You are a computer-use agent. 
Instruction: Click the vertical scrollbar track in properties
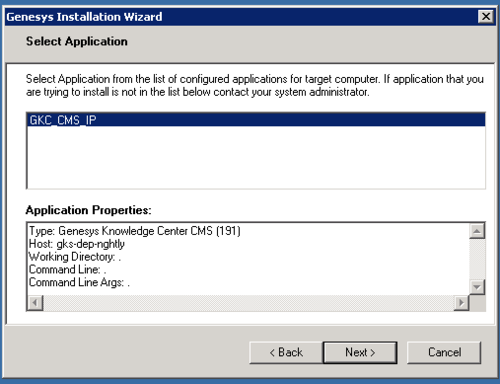(x=477, y=259)
